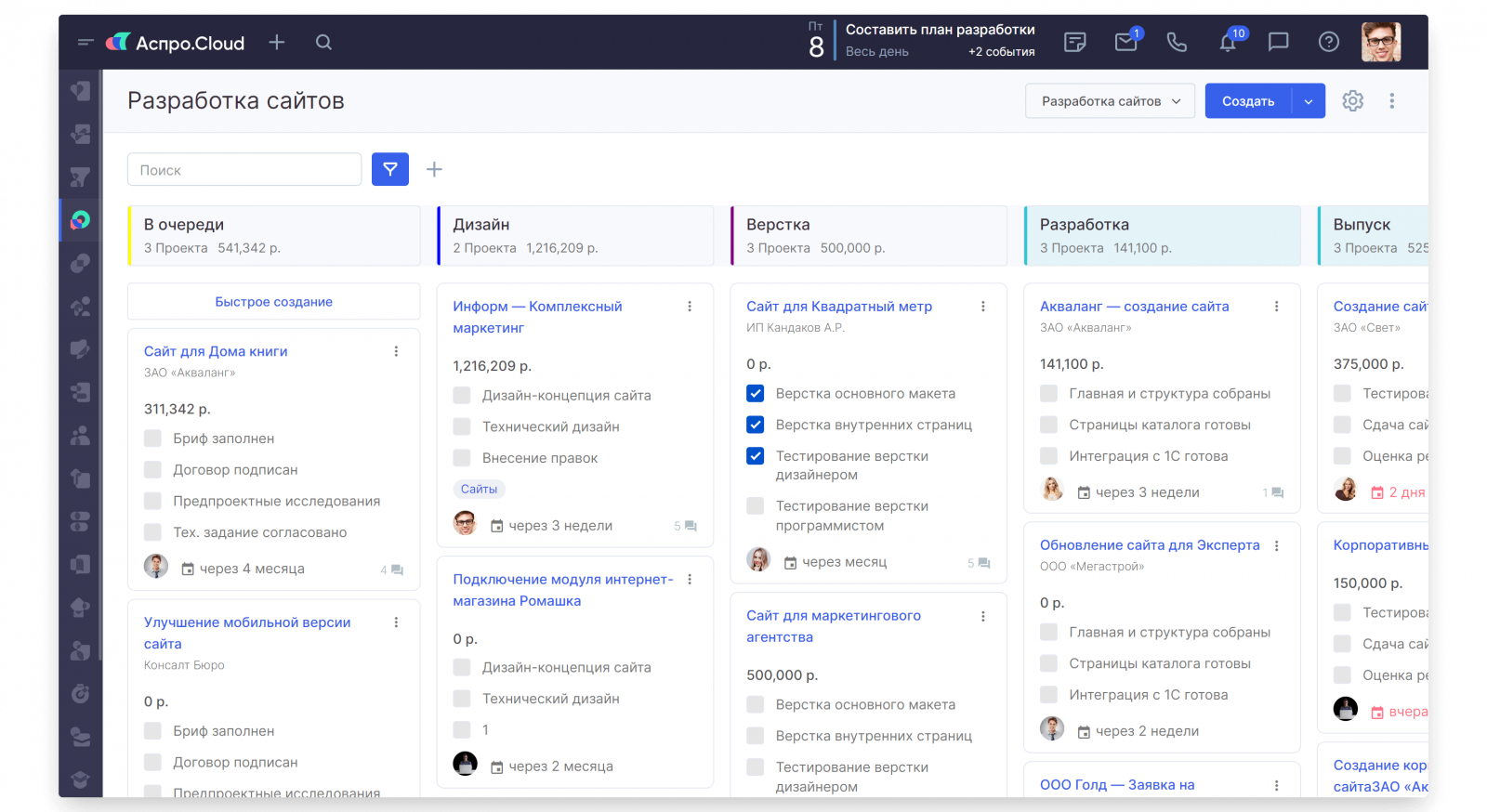Viewport: 1487px width, 812px height.
Task: Check the 'Бриф заполнен' box in Дома книги card
Action: 153,439
